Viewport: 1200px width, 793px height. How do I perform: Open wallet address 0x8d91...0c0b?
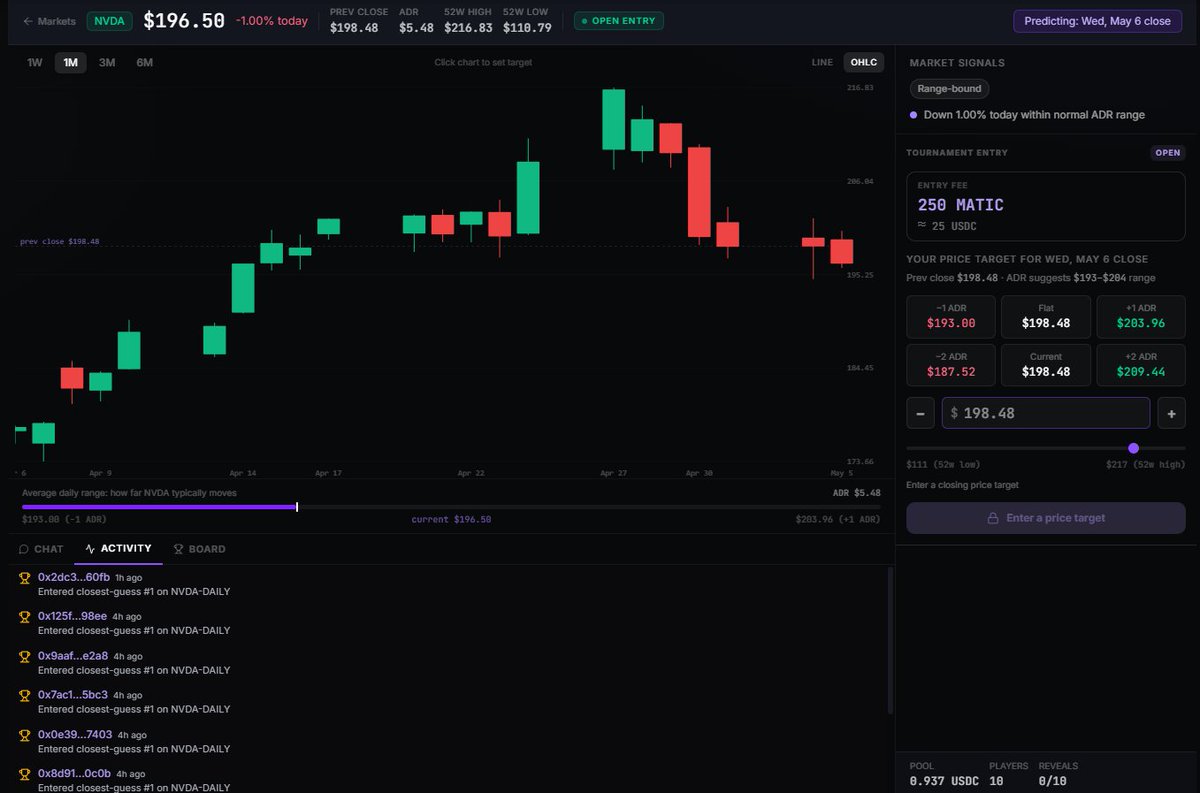(74, 774)
